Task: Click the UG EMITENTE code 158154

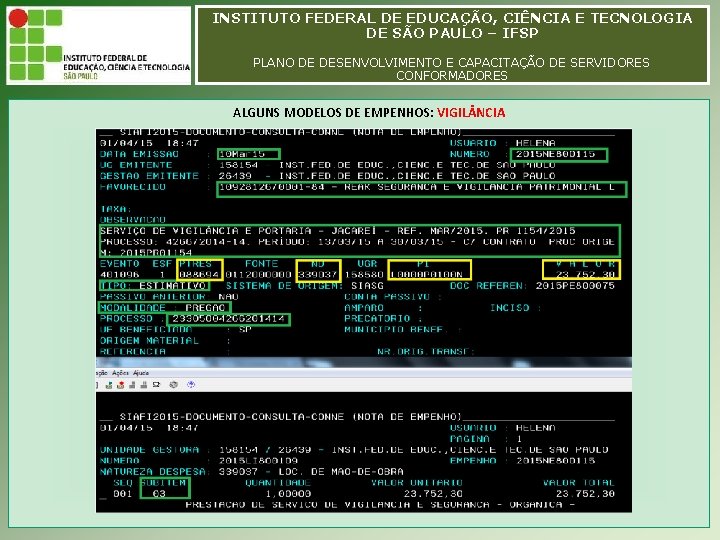Action: pos(238,165)
